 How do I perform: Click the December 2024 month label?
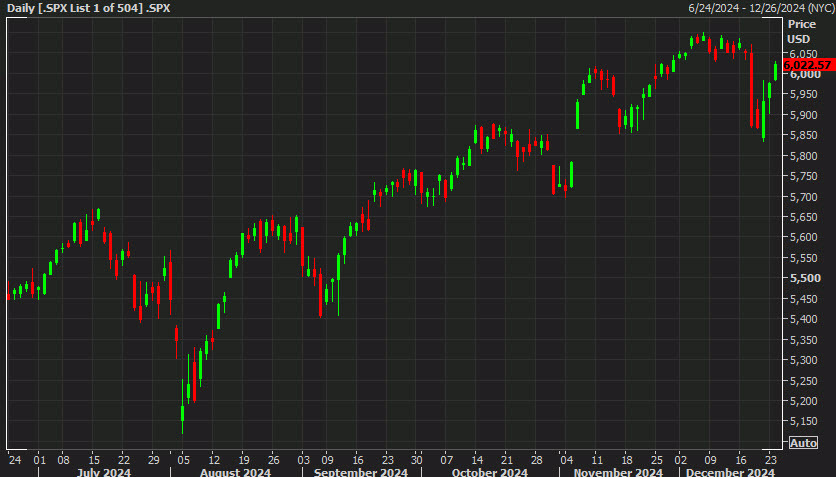(x=730, y=472)
